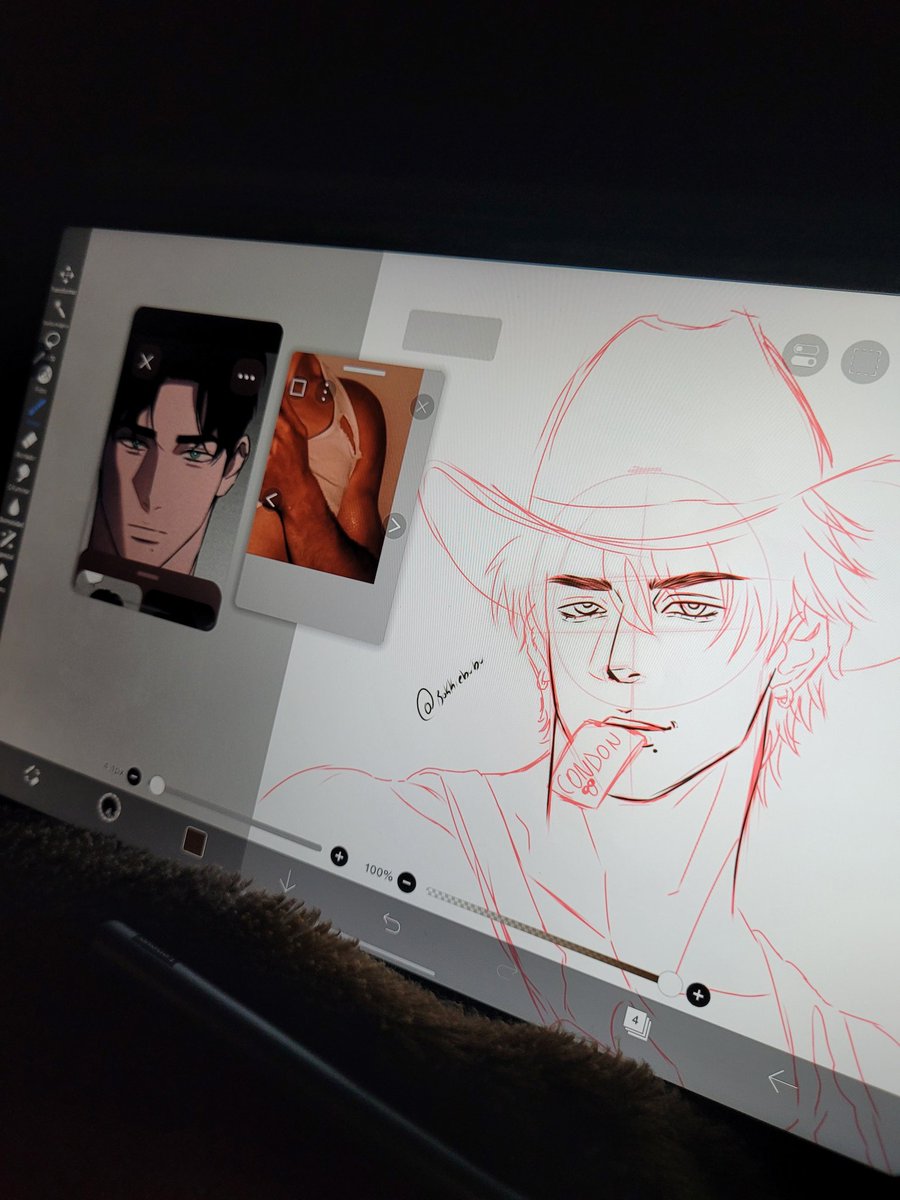The height and width of the screenshot is (1200, 900).
Task: Click the opacity slider thumb
Action: [671, 984]
